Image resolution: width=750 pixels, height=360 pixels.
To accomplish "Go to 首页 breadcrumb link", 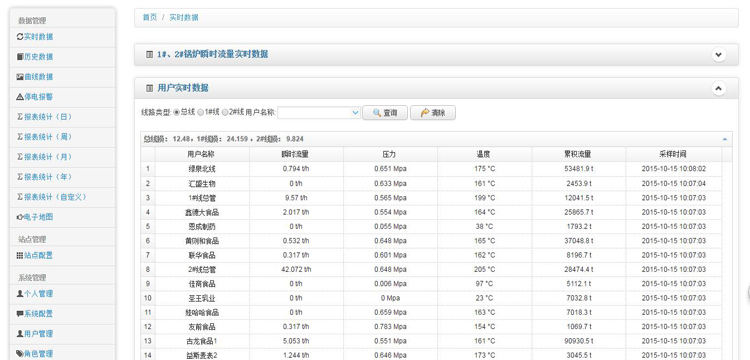I will 150,18.
